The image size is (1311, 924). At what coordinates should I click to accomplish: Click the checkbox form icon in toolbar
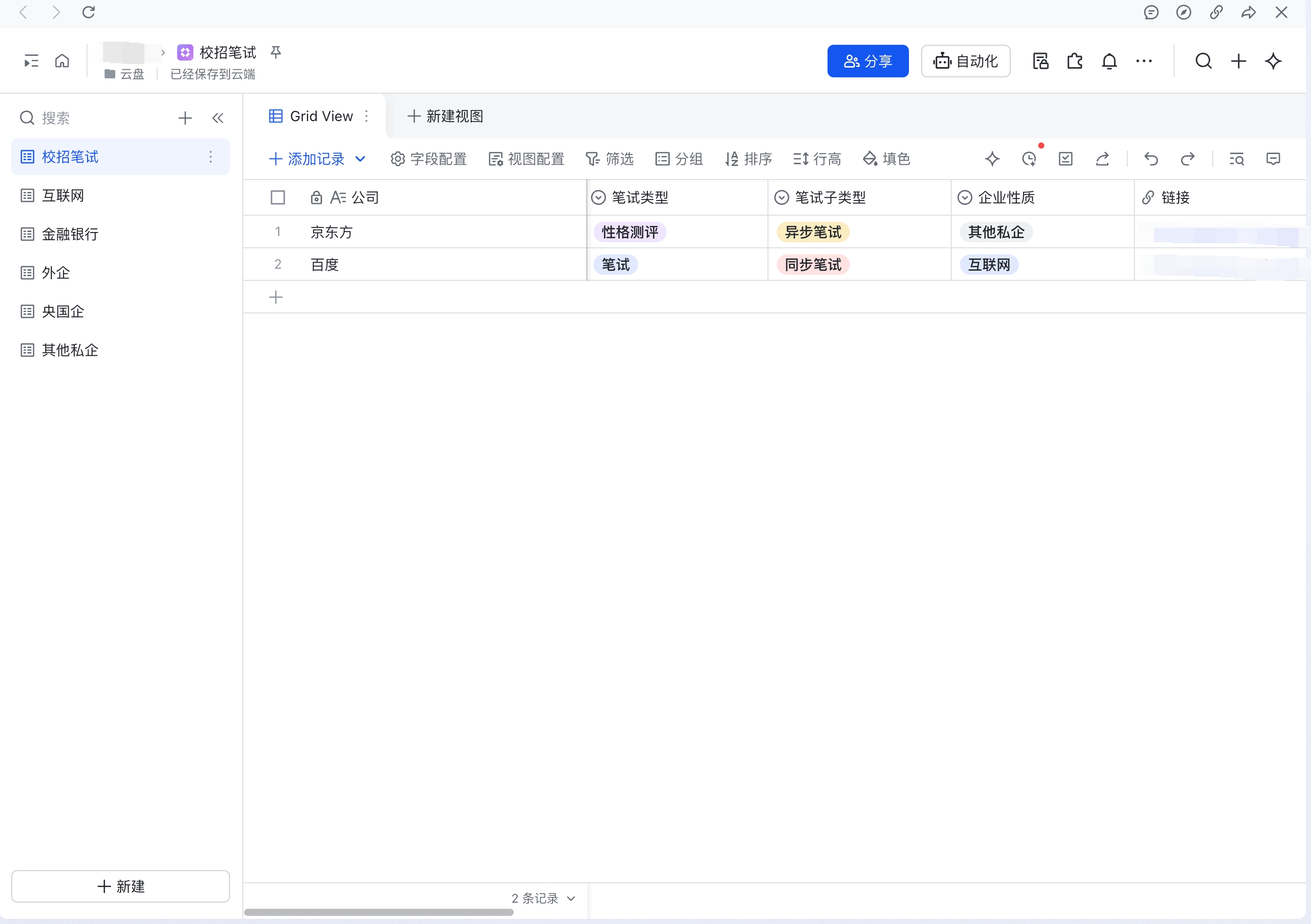1066,159
